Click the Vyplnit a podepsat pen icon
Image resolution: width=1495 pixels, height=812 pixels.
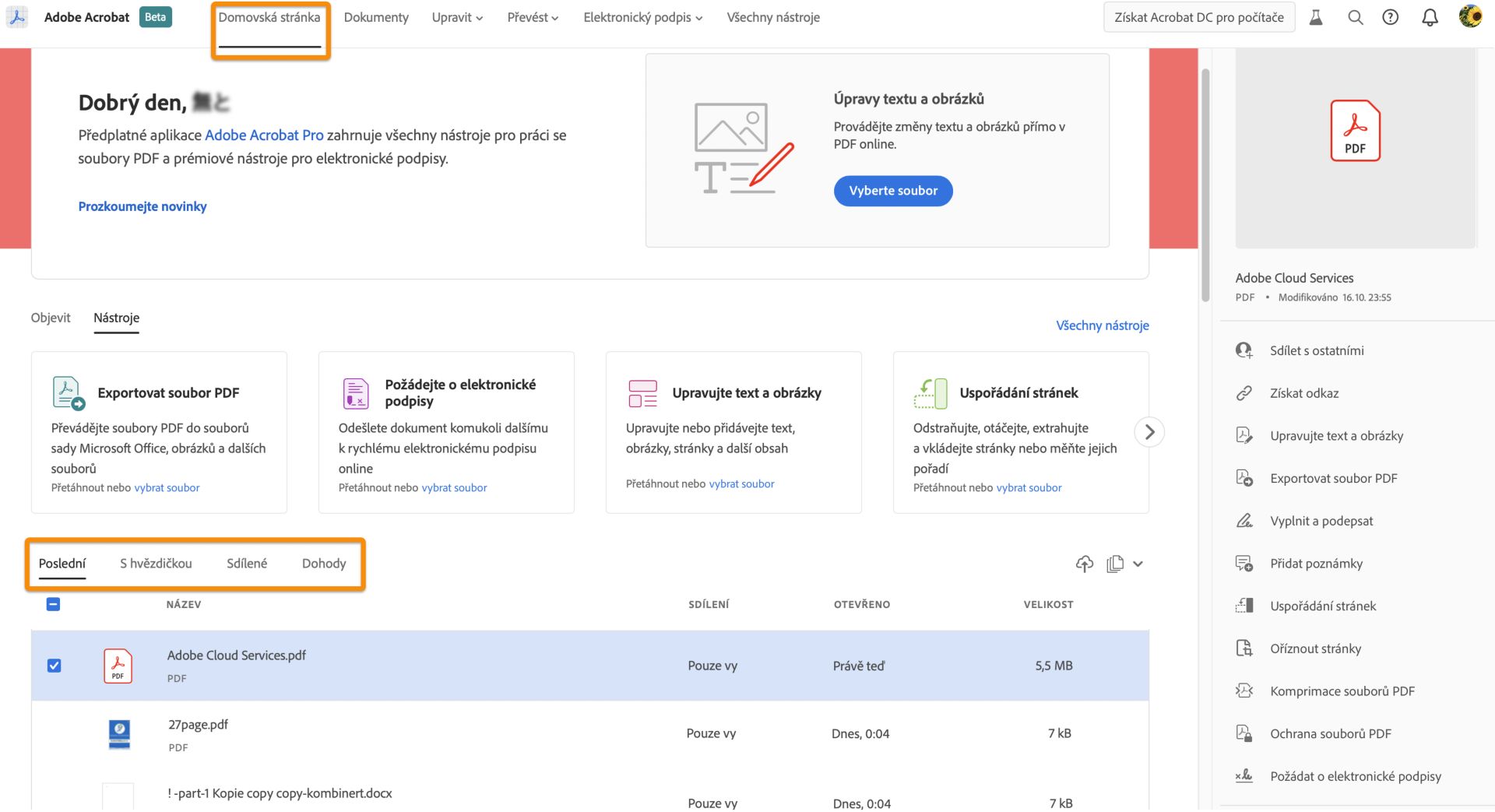click(1244, 521)
